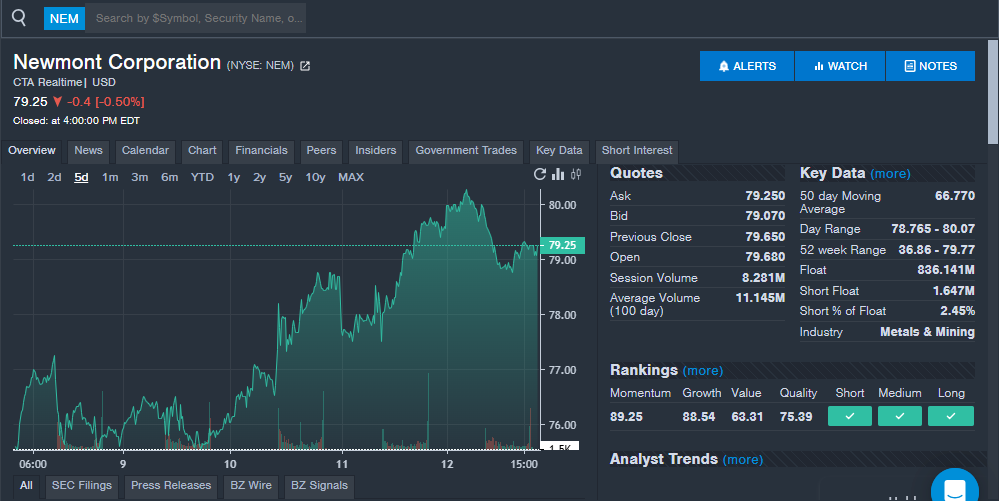Open the Insiders tab
This screenshot has width=999, height=501.
(375, 151)
